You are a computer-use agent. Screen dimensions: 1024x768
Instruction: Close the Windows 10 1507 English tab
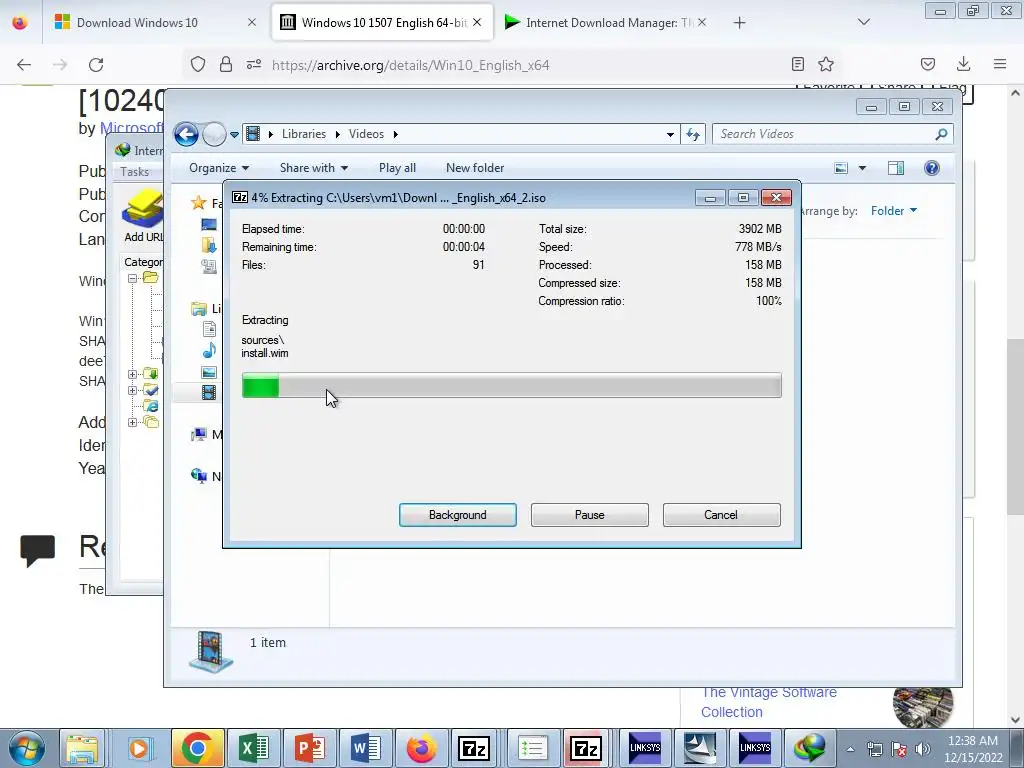pyautogui.click(x=477, y=22)
